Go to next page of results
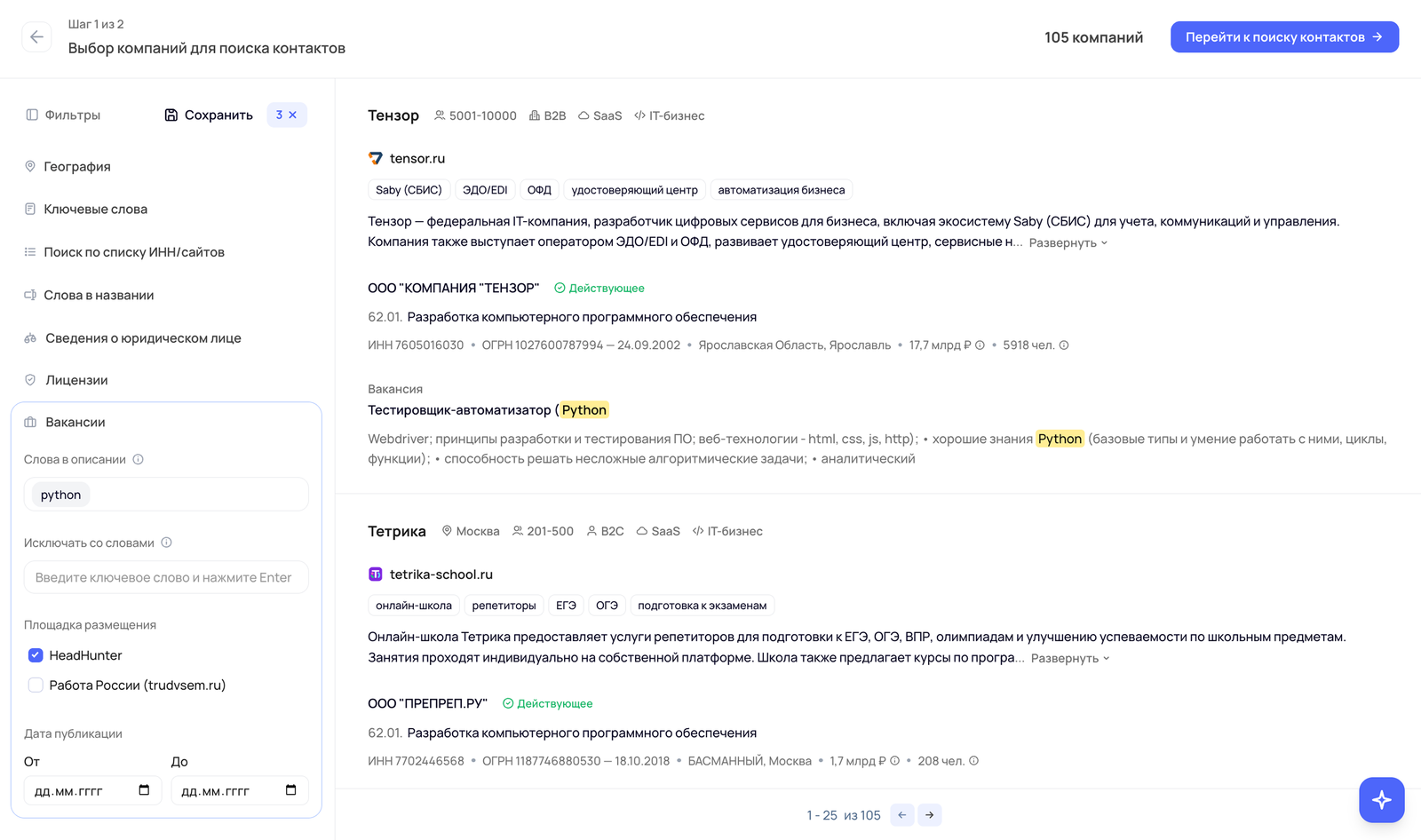 [930, 815]
